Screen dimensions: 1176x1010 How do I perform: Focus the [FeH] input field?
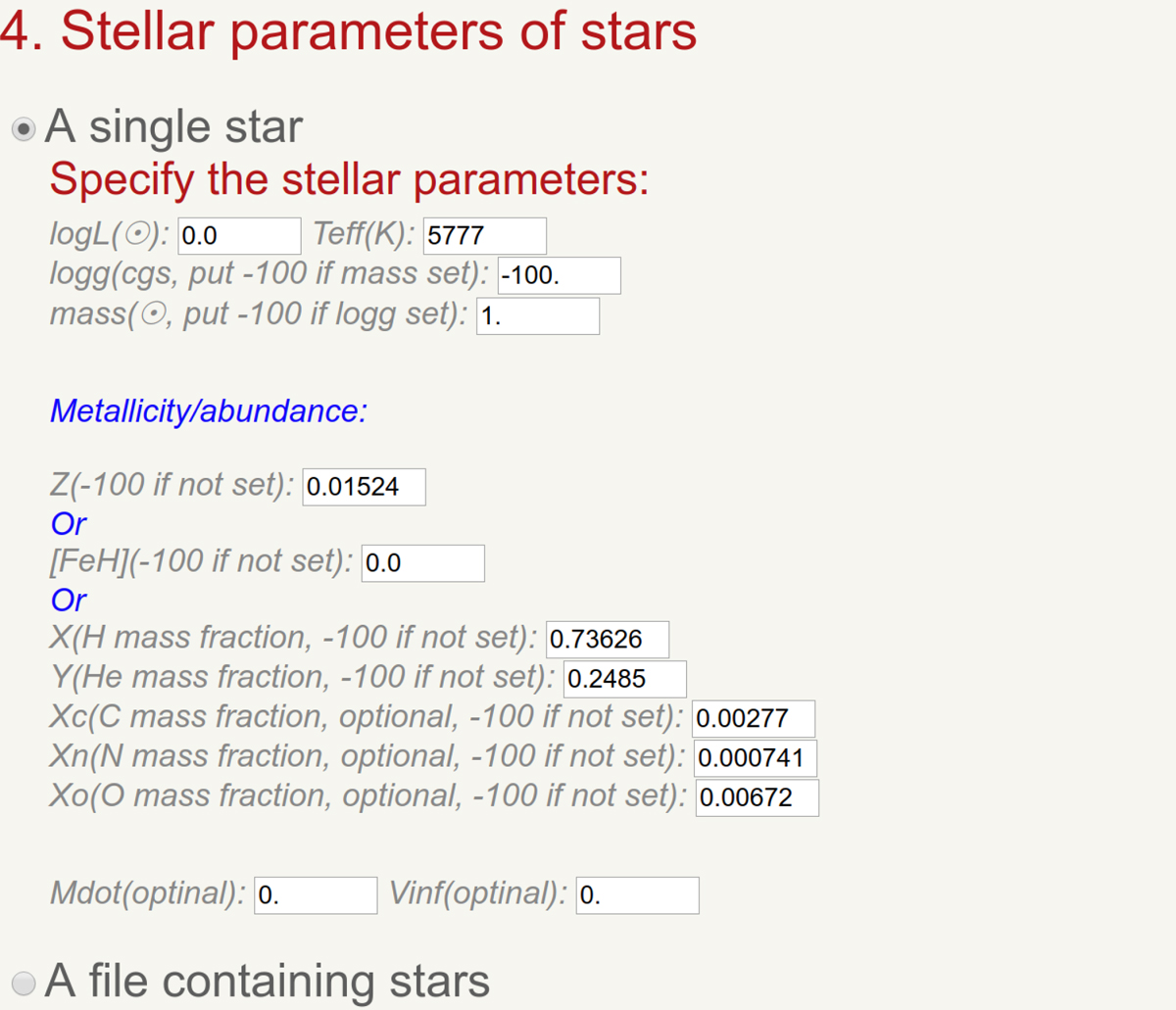pyautogui.click(x=422, y=563)
